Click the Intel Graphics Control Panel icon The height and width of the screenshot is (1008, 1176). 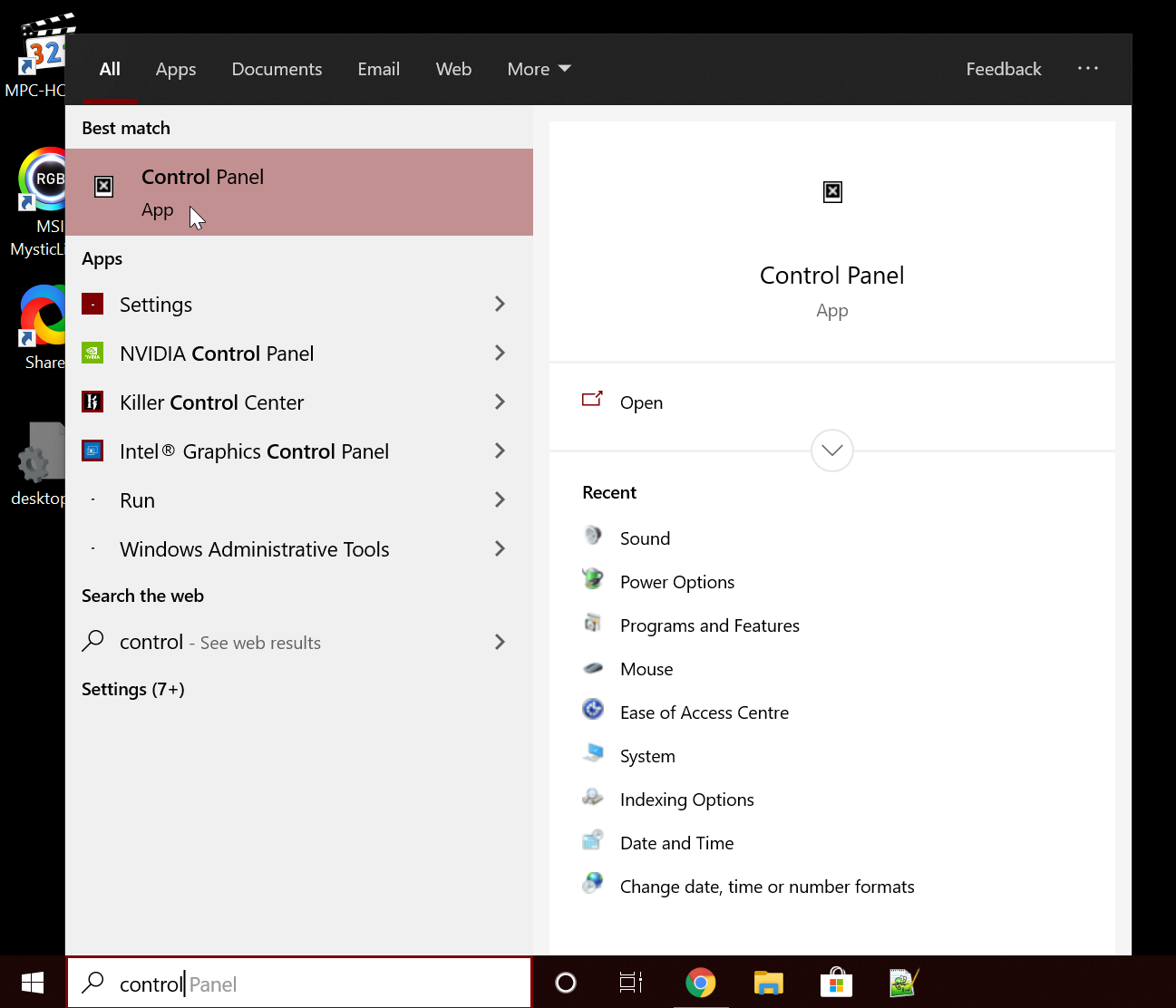click(x=92, y=451)
